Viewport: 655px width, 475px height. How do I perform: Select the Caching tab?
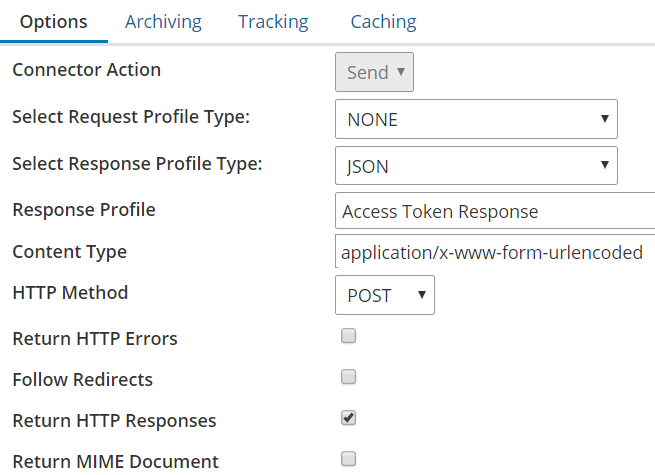tap(383, 21)
